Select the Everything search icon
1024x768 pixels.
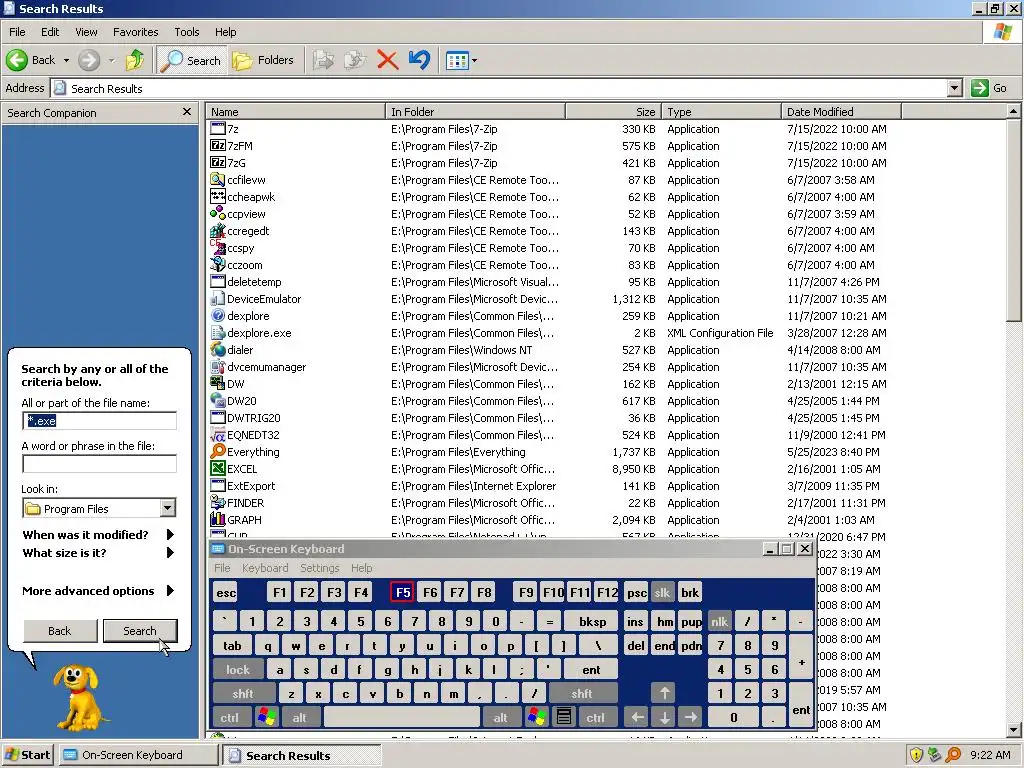pos(217,451)
